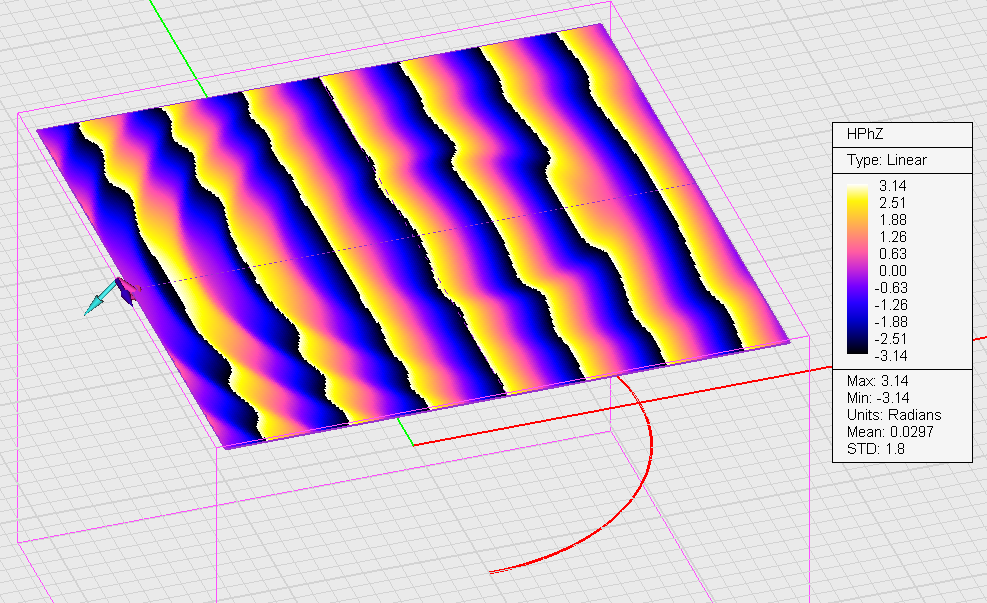Select the 1.26 tick label on the scale
Image resolution: width=987 pixels, height=603 pixels.
893,237
